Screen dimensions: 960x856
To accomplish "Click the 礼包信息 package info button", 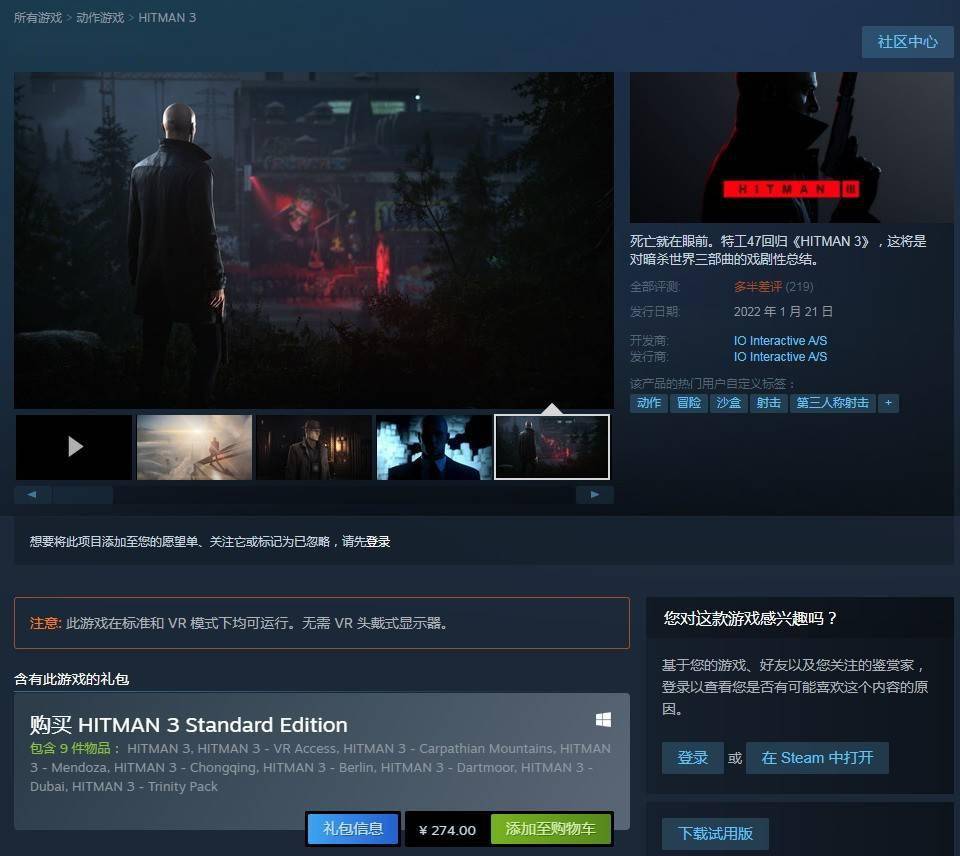I will (x=352, y=828).
